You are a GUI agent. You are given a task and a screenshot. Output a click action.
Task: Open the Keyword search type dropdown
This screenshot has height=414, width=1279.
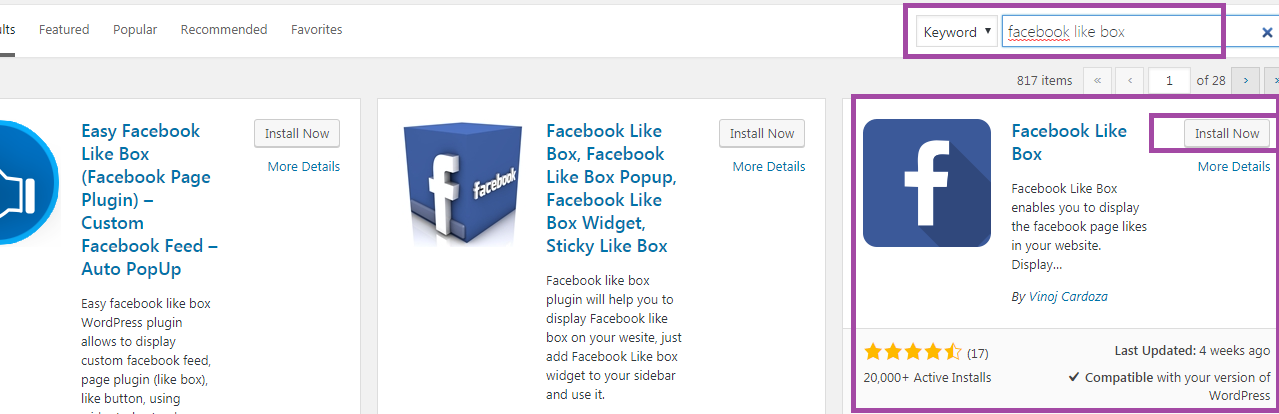(x=957, y=32)
